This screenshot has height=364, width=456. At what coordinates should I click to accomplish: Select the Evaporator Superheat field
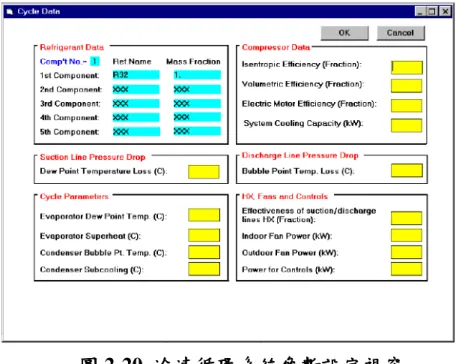click(x=204, y=235)
